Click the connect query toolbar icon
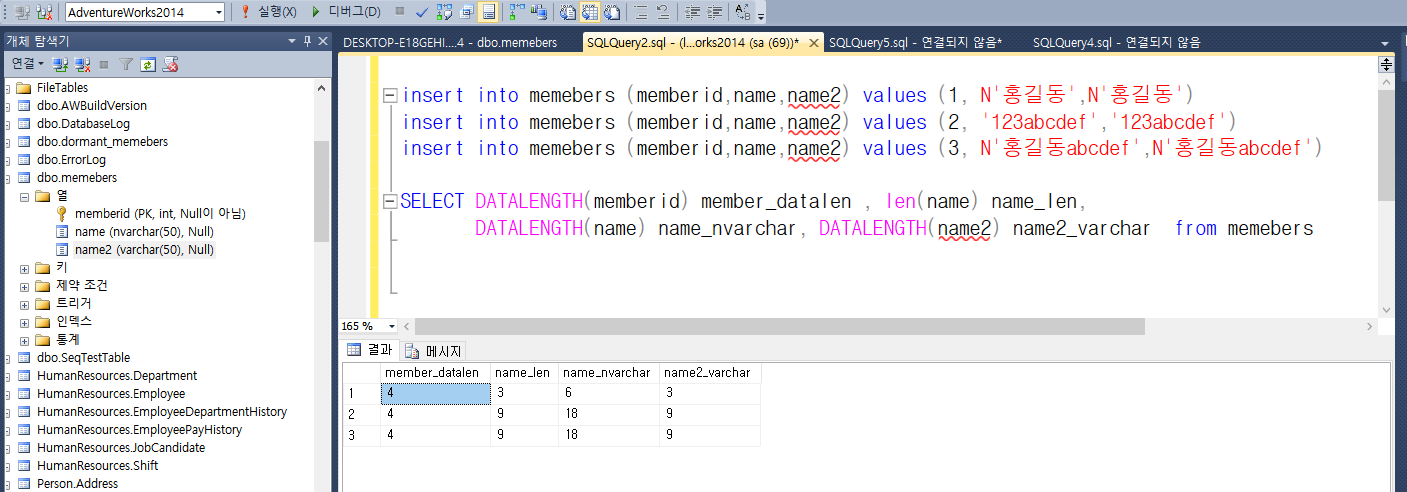The image size is (1407, 492). pyautogui.click(x=22, y=12)
